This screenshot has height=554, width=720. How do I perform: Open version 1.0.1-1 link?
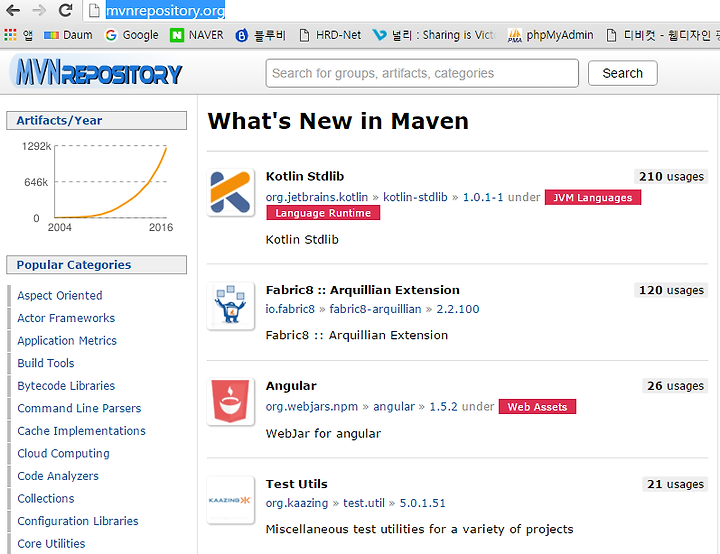[x=483, y=197]
